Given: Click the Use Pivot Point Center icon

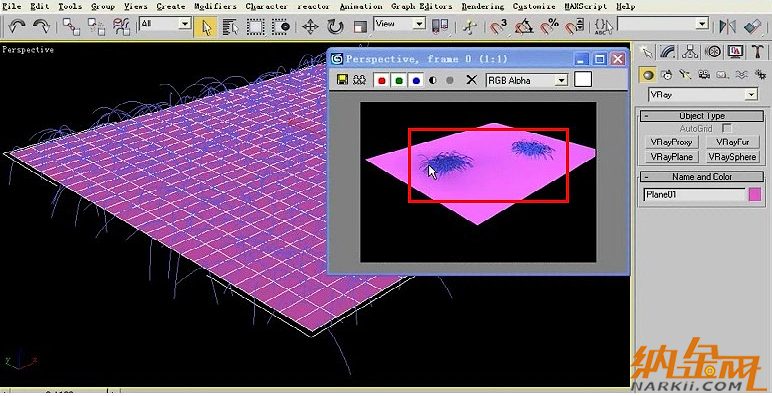Looking at the screenshot, I should 440,26.
